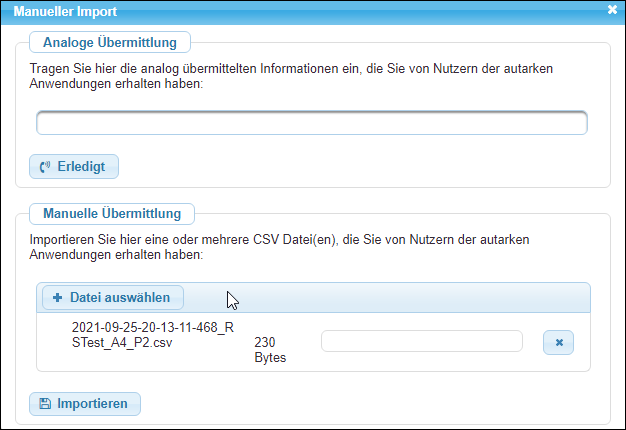Click the upload progress bar of the CSV file
626x430 pixels.
coord(422,341)
